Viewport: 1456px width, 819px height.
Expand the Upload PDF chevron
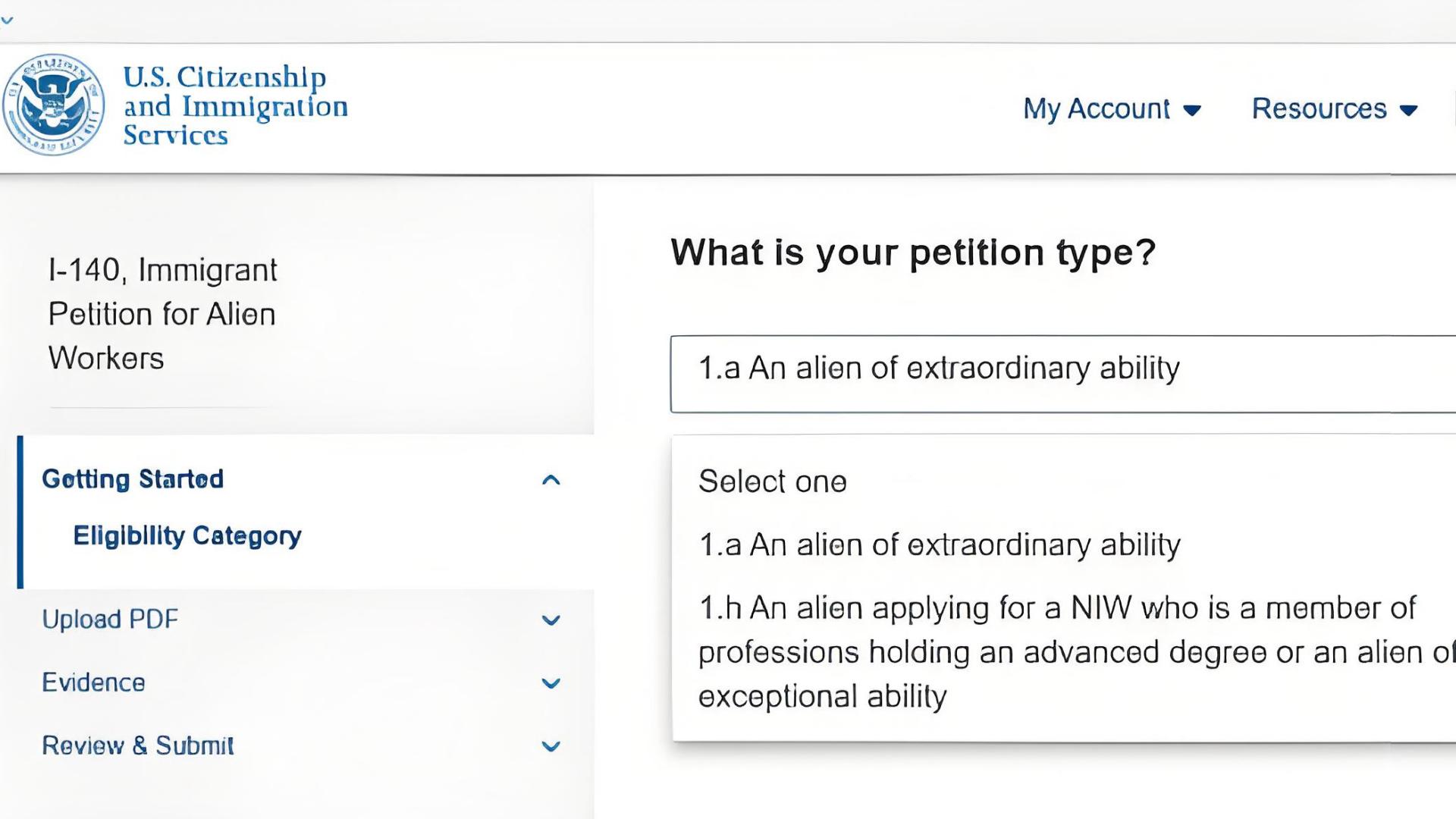tap(551, 620)
